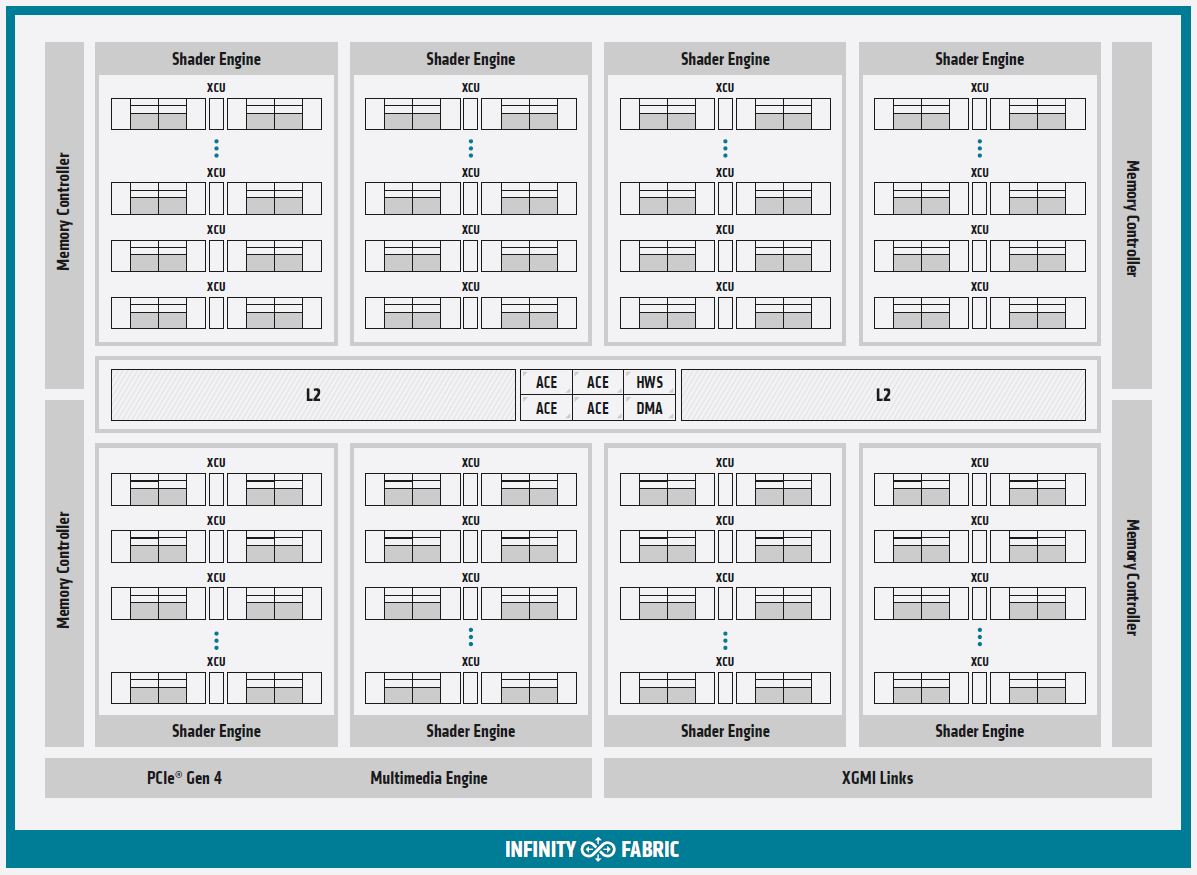Click the upper-left ACE block
The height and width of the screenshot is (875, 1197).
tap(546, 382)
